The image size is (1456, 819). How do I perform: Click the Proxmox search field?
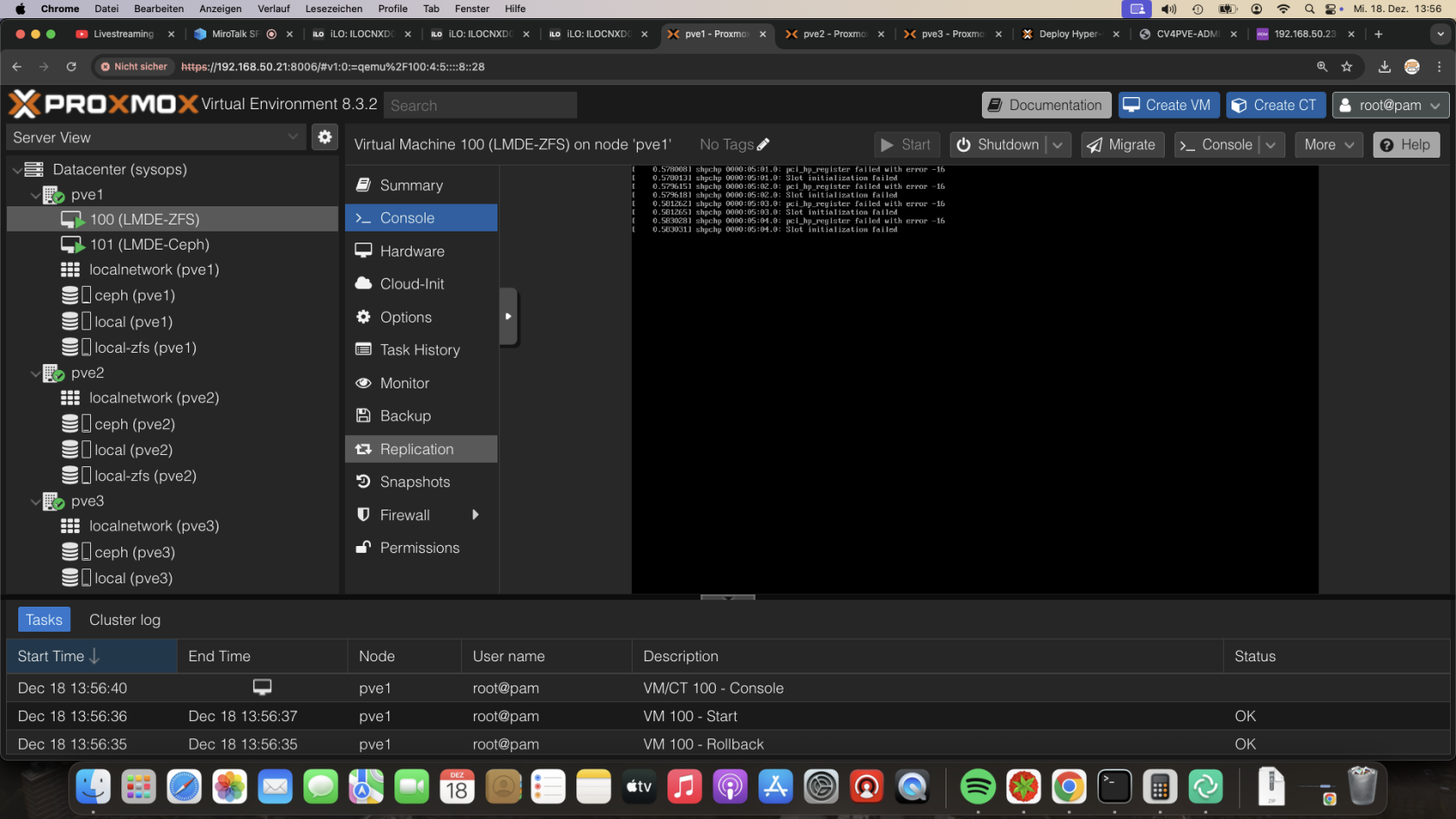tap(480, 105)
